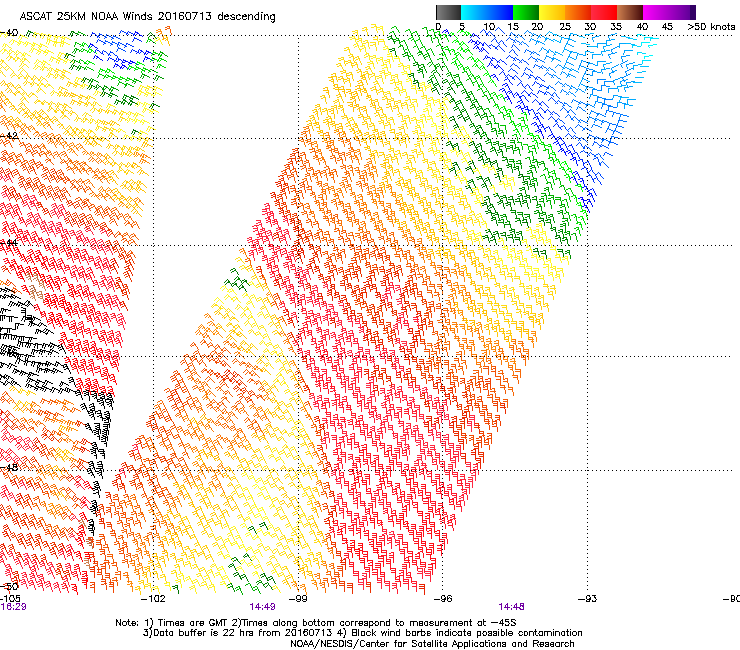740x650 pixels.
Task: Click the '14:49' pass time label
Action: pyautogui.click(x=262, y=607)
